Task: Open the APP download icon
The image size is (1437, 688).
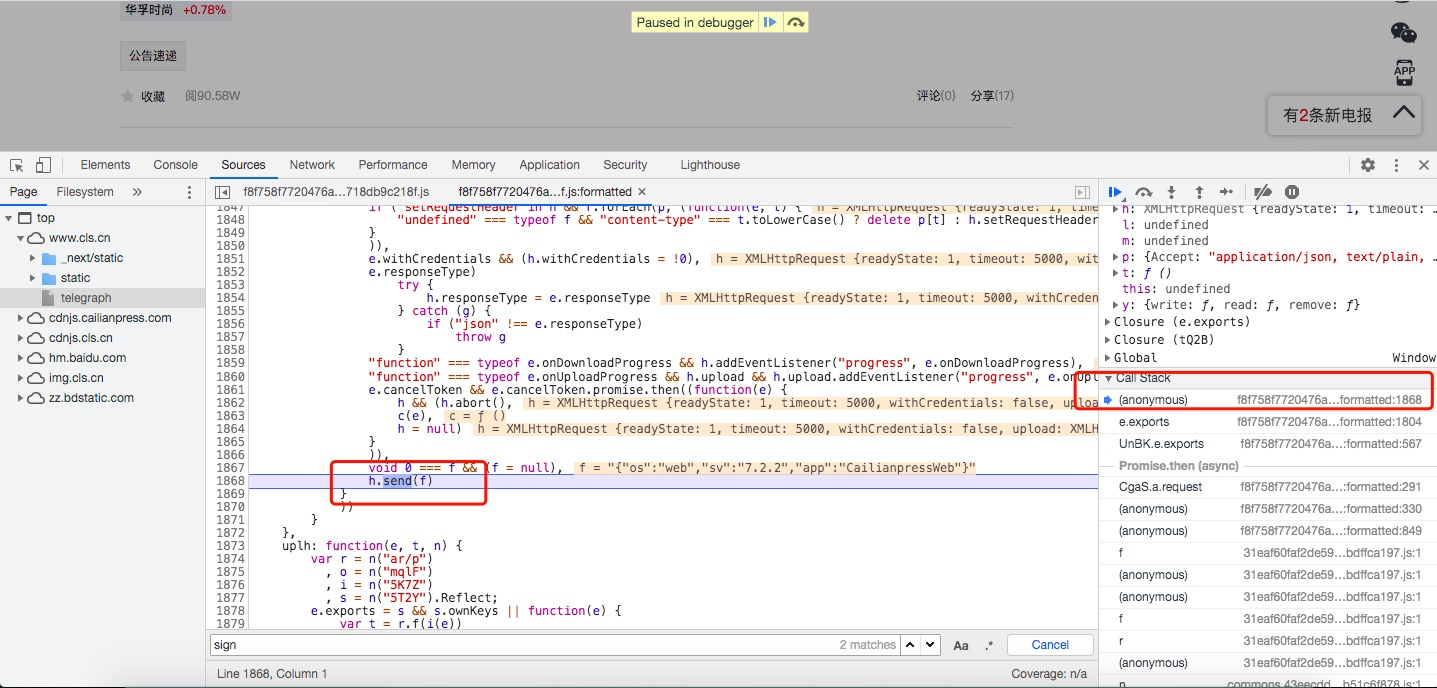Action: click(x=1404, y=72)
